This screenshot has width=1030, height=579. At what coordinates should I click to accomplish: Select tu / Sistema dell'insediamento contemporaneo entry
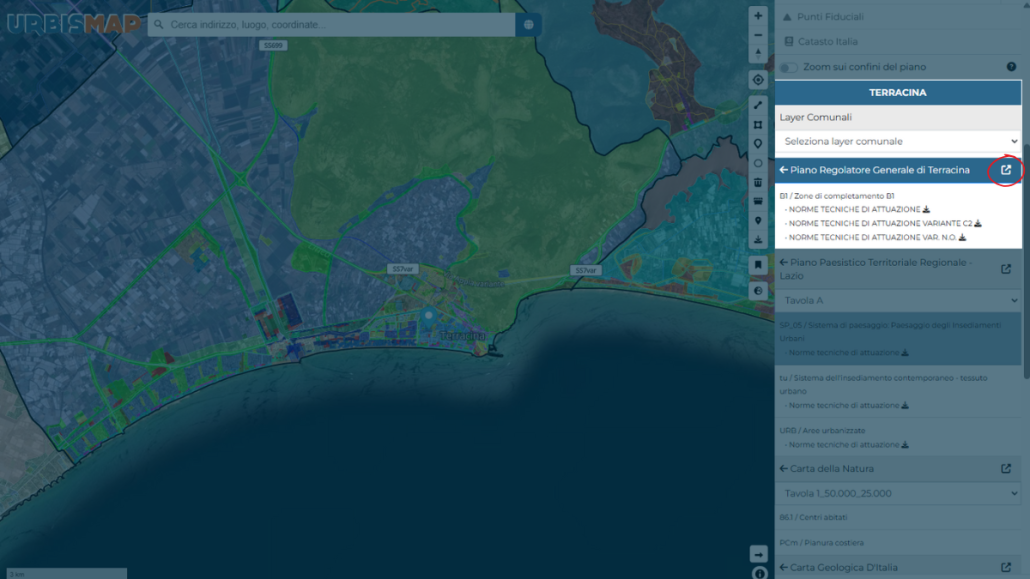tap(883, 384)
